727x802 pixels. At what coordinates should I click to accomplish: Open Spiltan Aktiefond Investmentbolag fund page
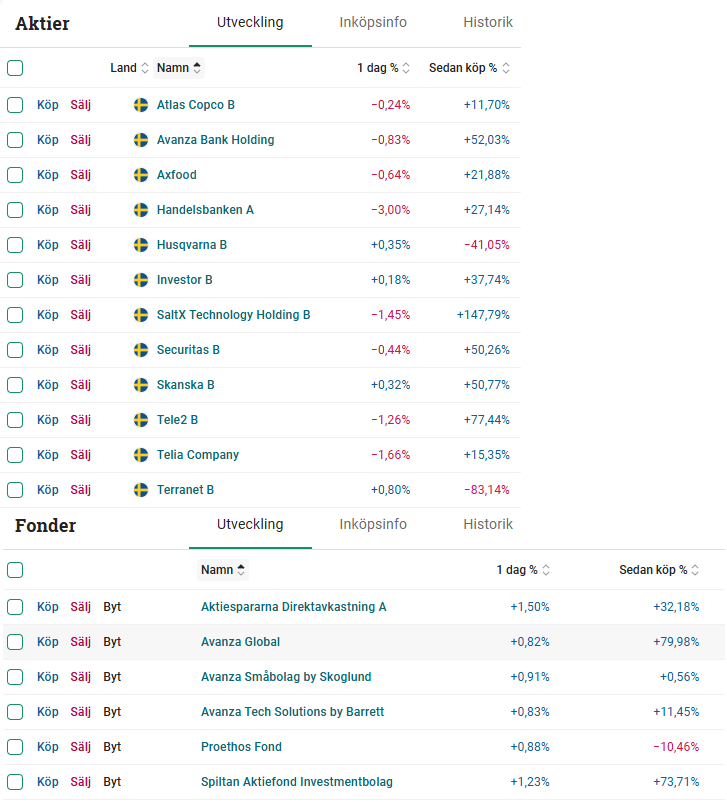click(x=297, y=782)
